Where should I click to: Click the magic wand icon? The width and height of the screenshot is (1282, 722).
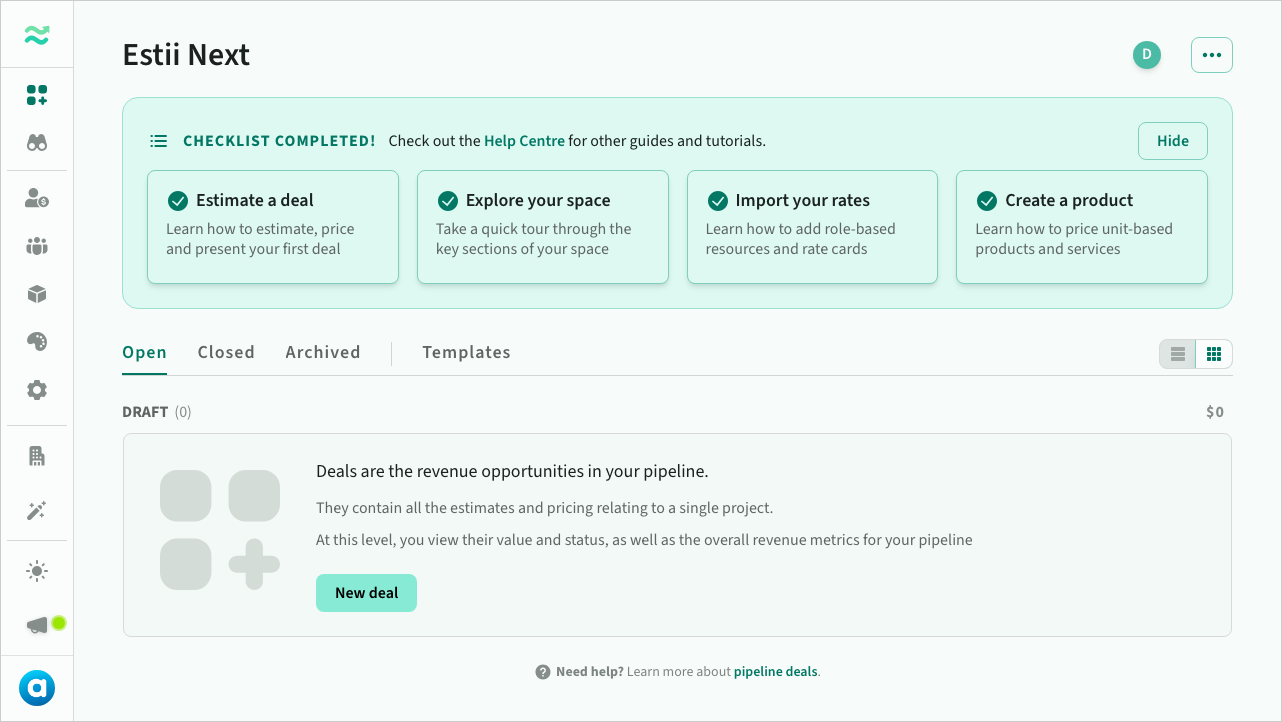[37, 511]
